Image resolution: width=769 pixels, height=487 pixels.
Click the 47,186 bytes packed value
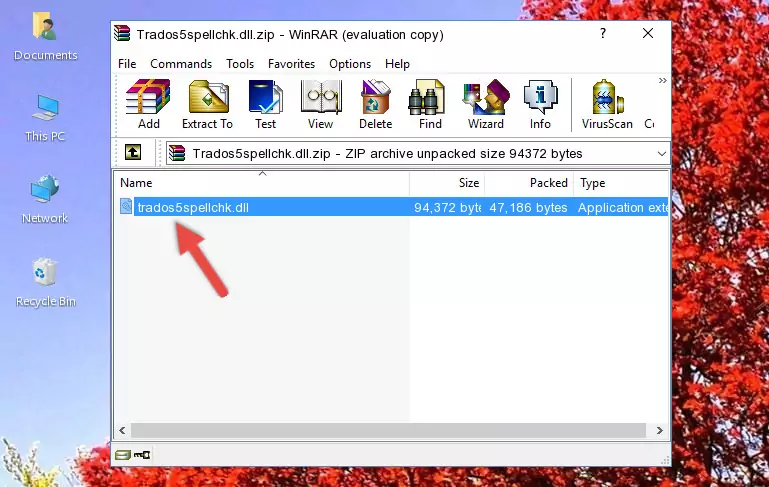pyautogui.click(x=528, y=207)
